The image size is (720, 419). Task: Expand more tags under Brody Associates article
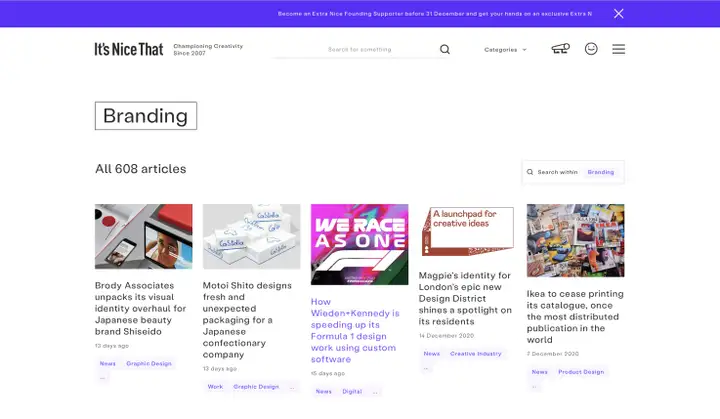point(102,378)
